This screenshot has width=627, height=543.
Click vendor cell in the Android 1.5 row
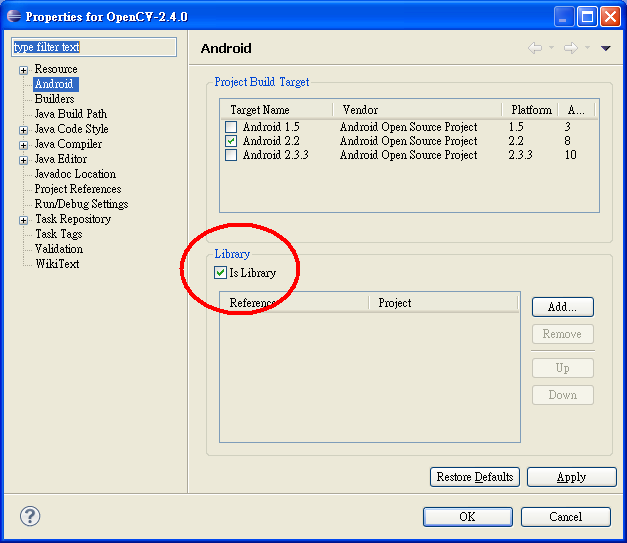click(x=408, y=127)
